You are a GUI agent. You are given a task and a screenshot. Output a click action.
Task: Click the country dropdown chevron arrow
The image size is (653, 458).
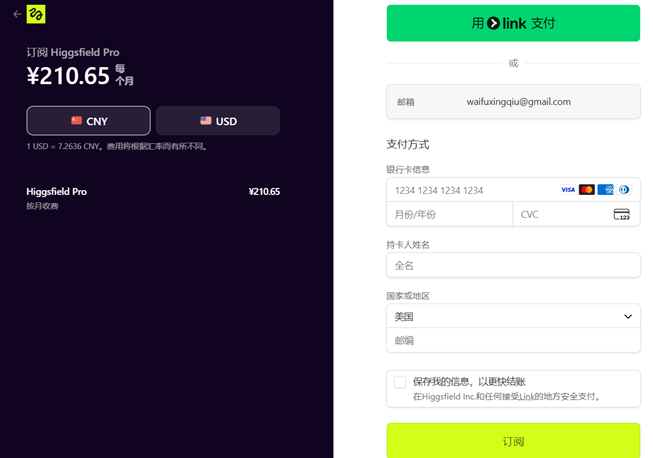tap(628, 316)
